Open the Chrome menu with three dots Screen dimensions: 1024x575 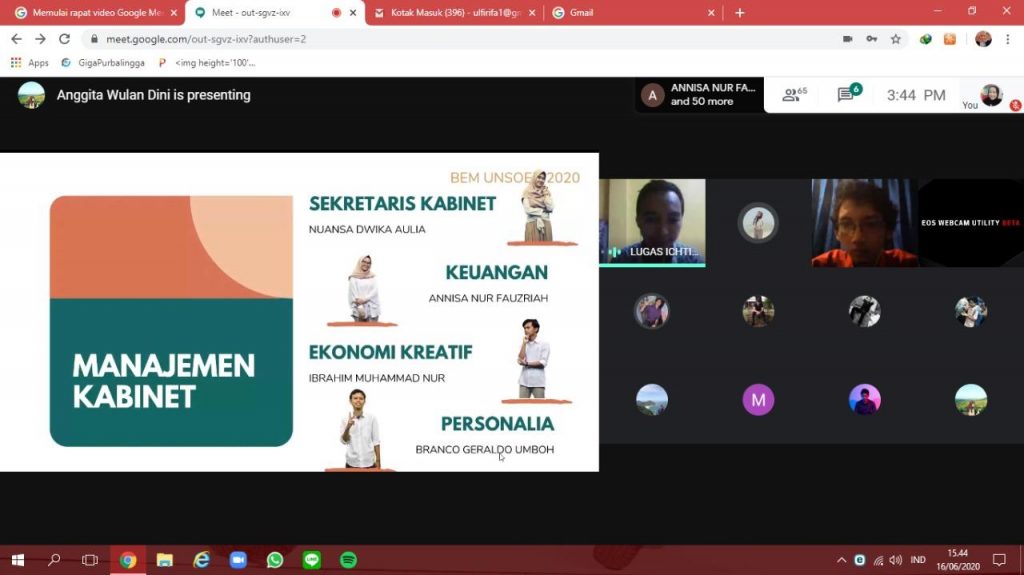tap(1009, 39)
